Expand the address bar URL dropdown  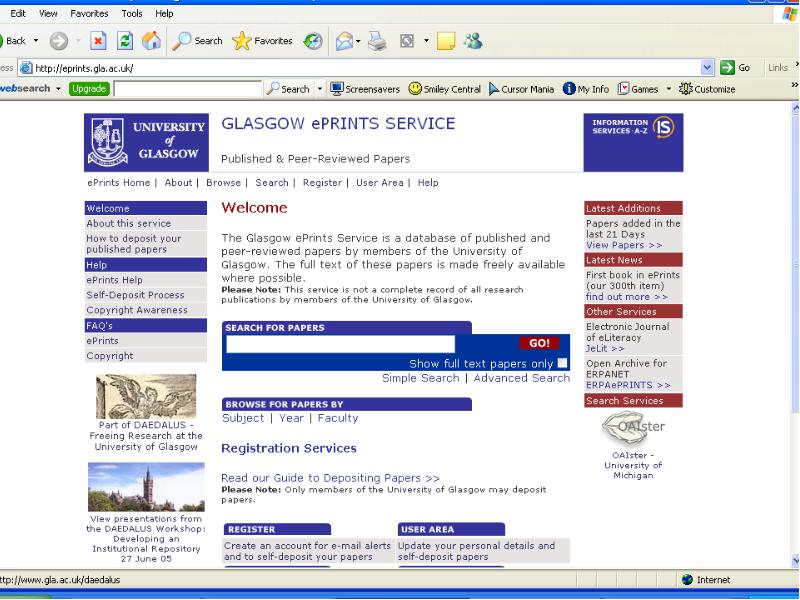[x=707, y=67]
